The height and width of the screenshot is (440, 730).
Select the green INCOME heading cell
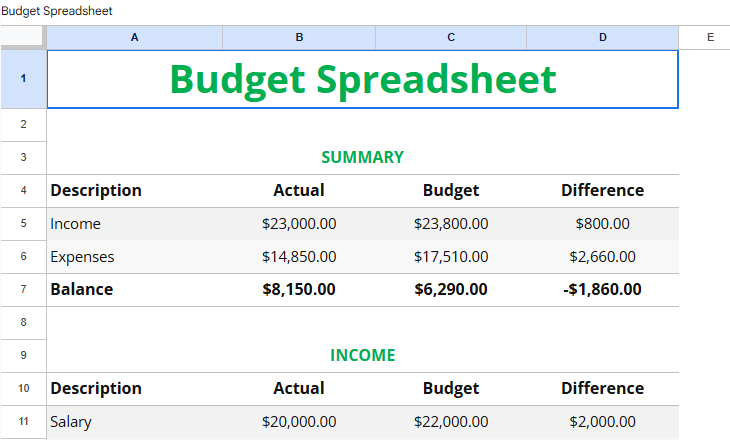362,355
